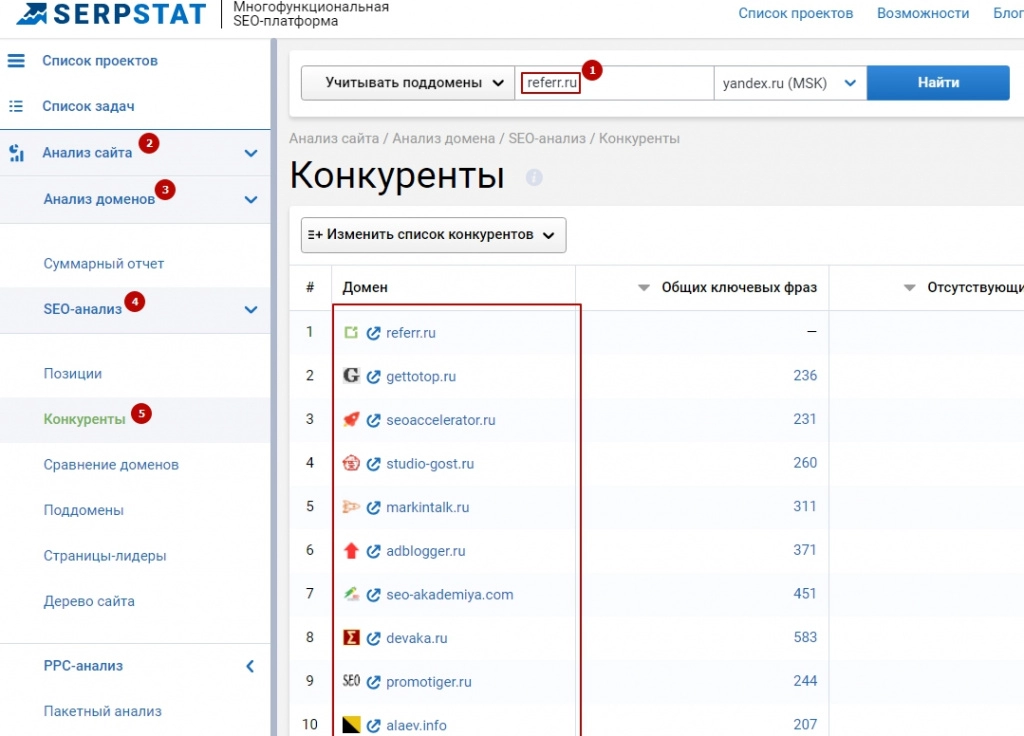Open external link icon for referr.ru row
The width and height of the screenshot is (1024, 736).
coord(374,333)
